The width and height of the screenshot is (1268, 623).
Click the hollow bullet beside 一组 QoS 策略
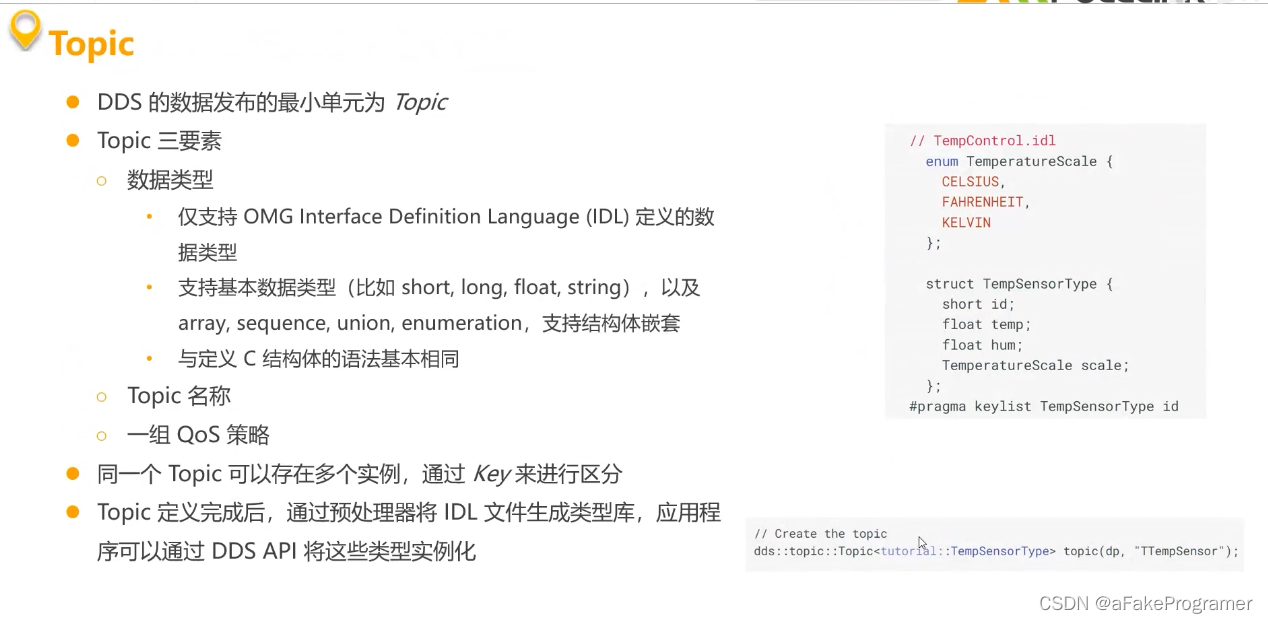[101, 435]
